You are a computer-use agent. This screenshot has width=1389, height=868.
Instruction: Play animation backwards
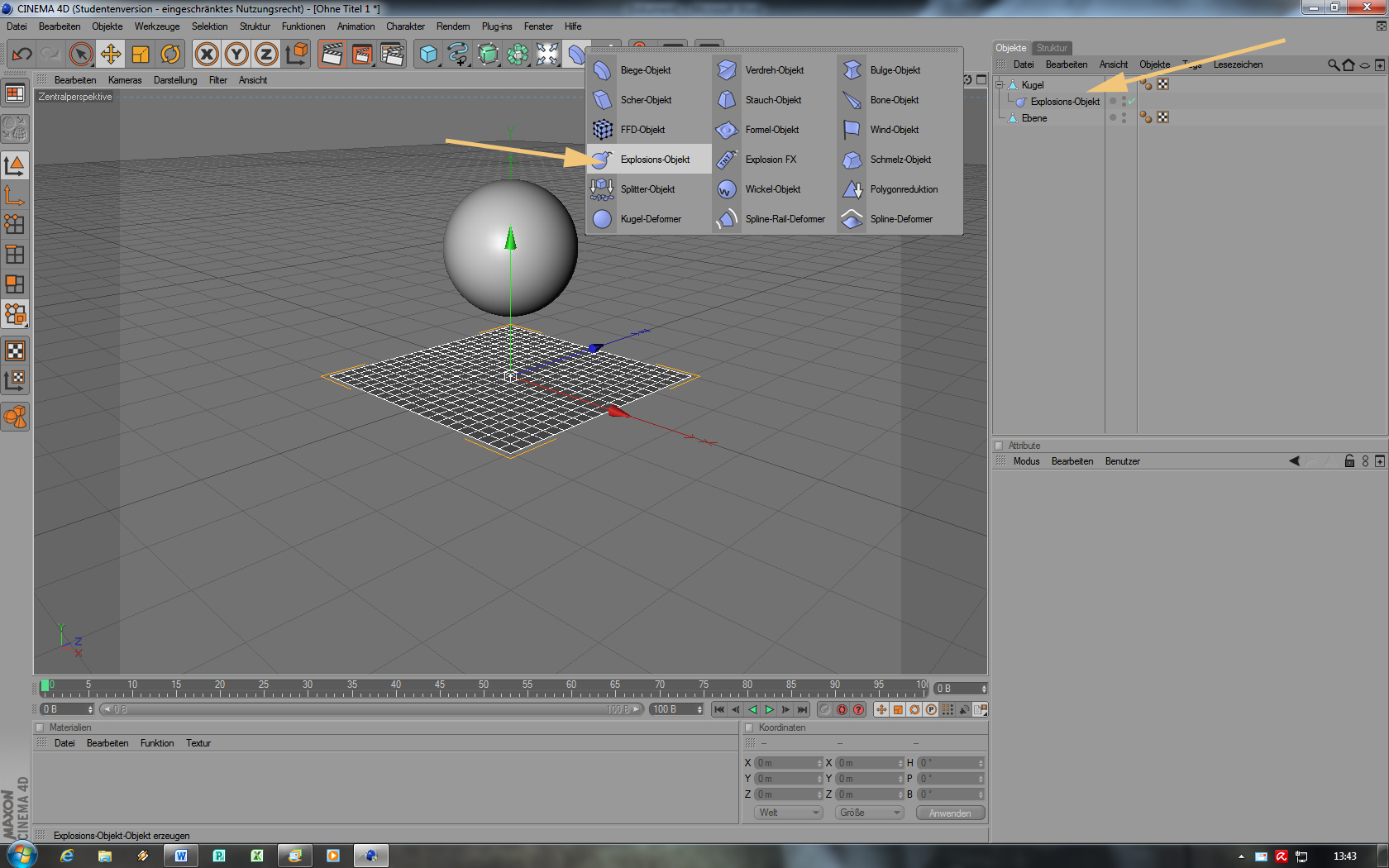tap(752, 709)
